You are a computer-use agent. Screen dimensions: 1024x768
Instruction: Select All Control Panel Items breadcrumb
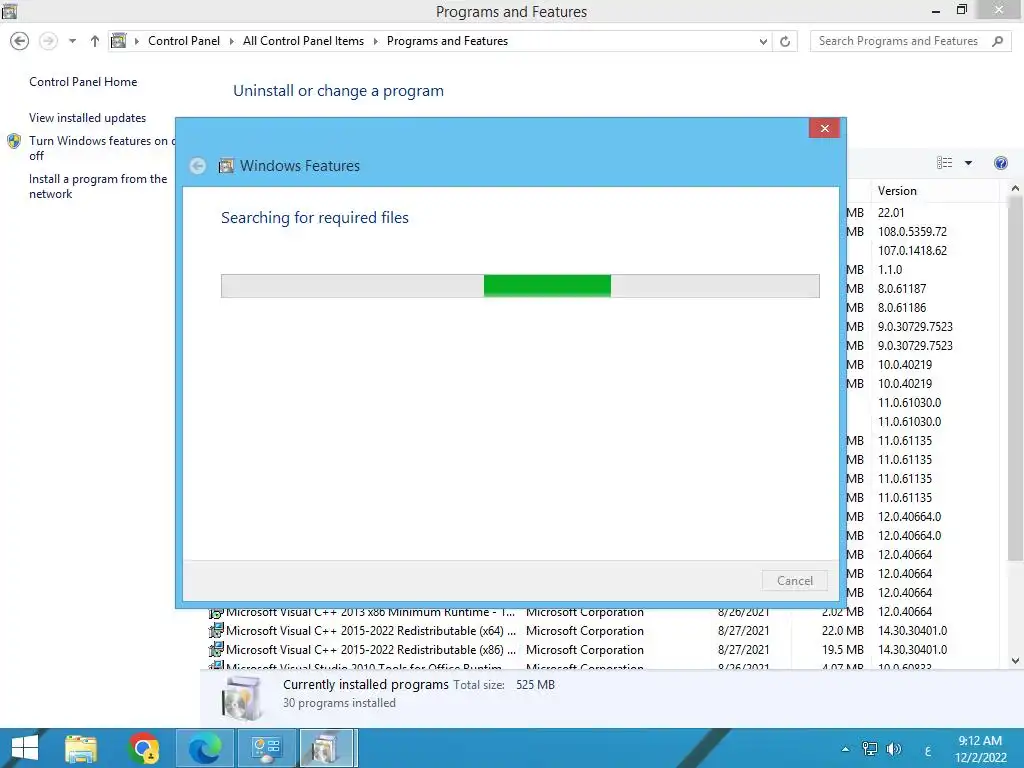303,40
